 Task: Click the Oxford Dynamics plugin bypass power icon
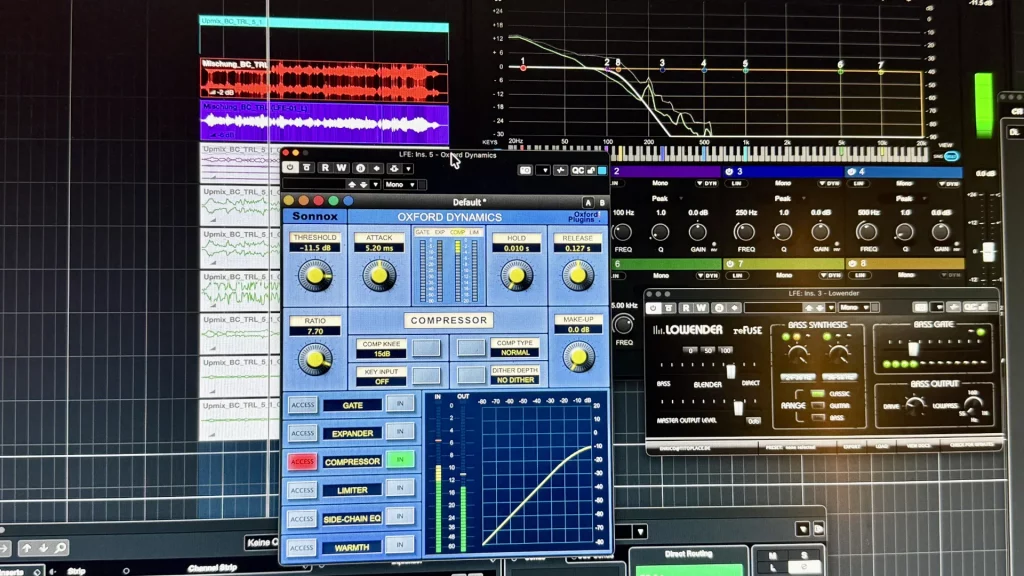[291, 168]
